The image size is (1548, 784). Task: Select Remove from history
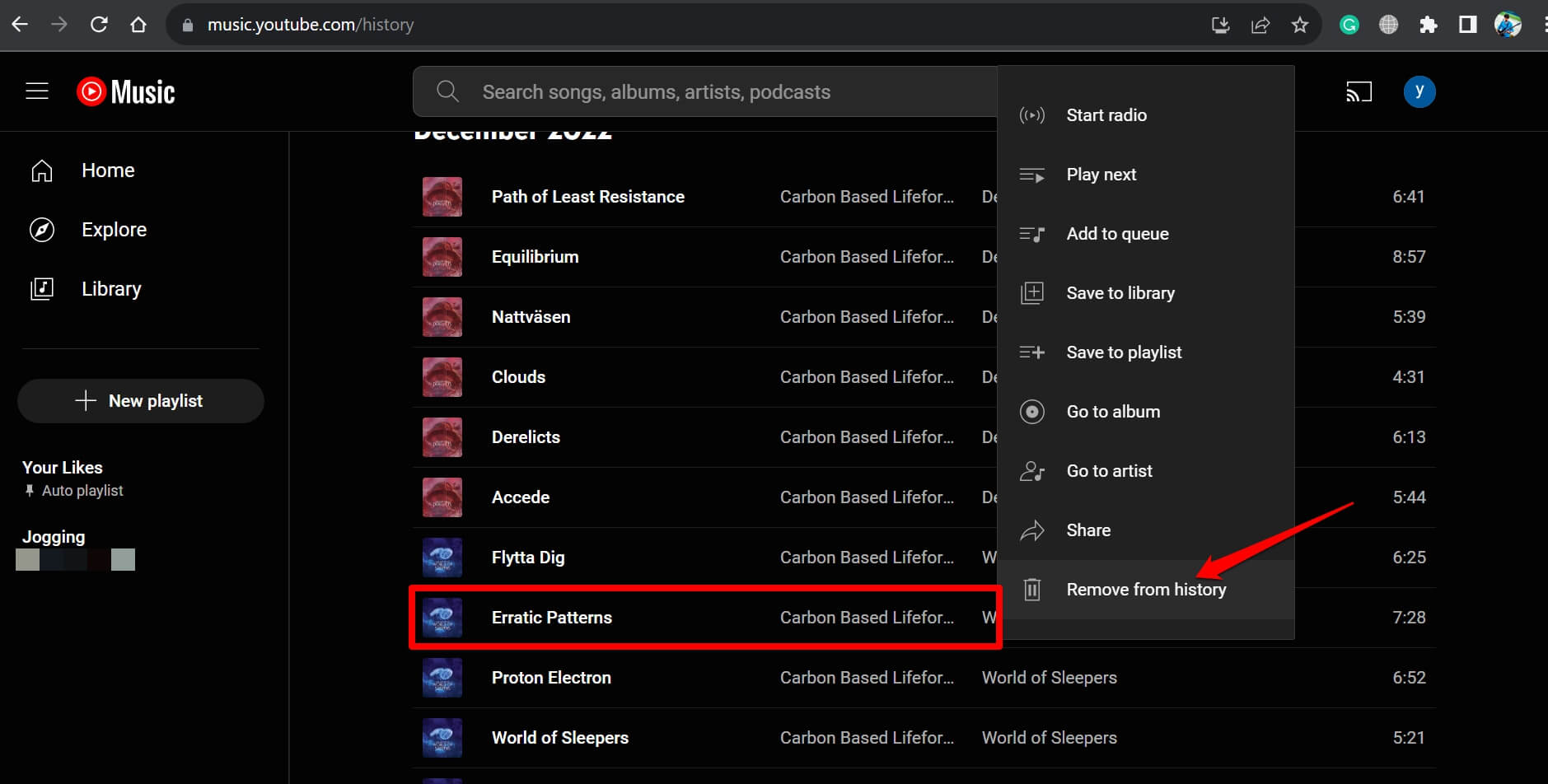tap(1146, 589)
